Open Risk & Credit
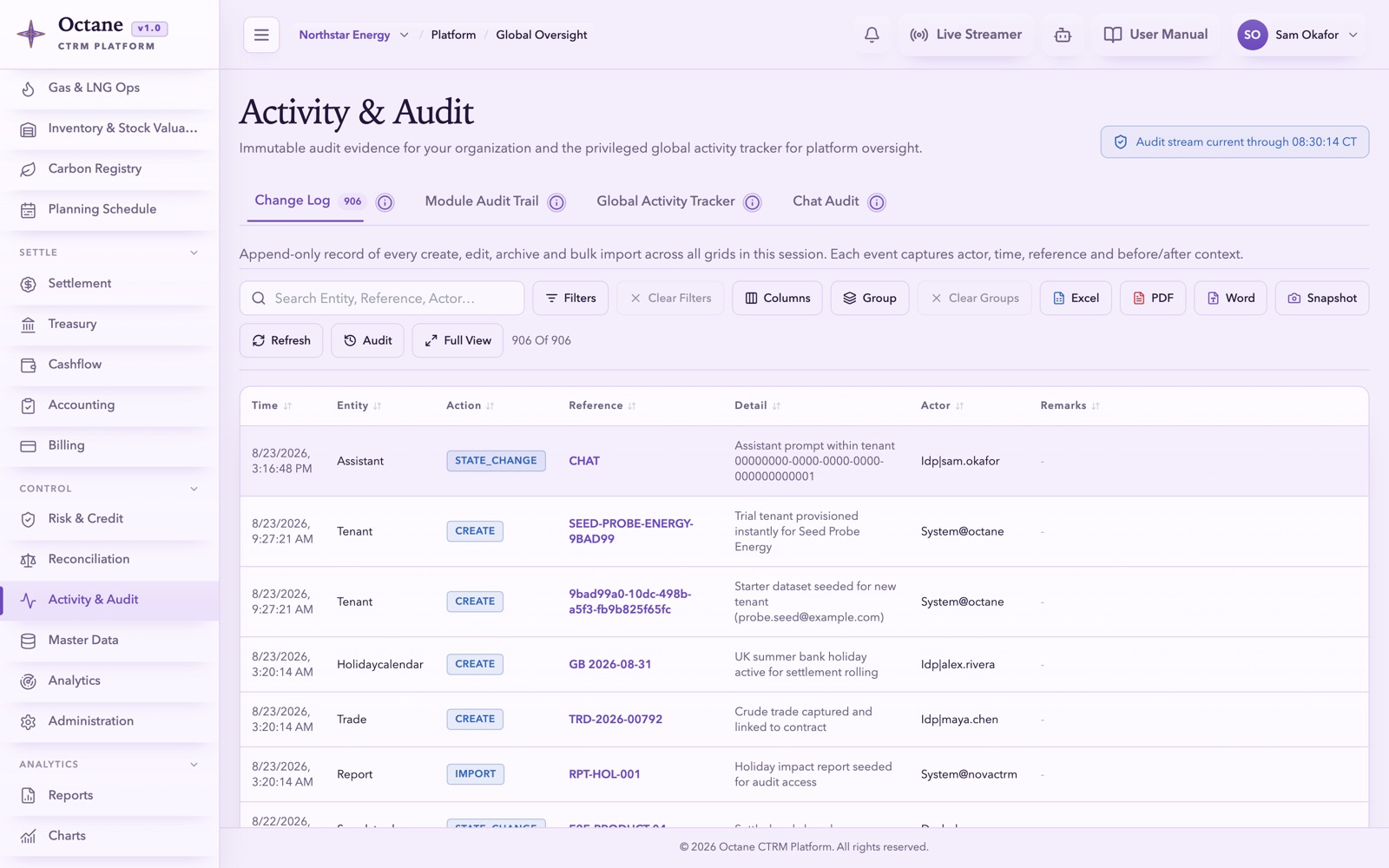The height and width of the screenshot is (868, 1389). [109, 519]
